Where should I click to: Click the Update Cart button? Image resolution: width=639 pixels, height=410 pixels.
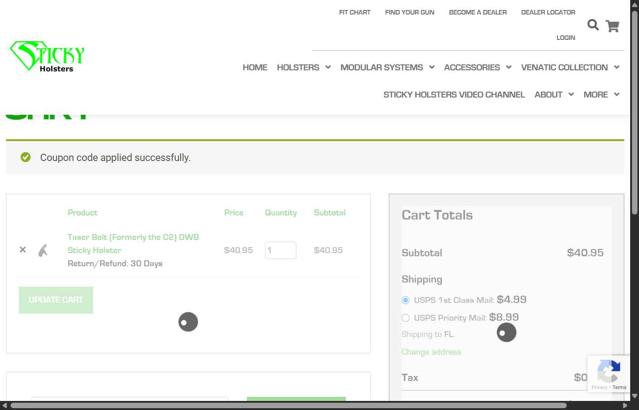tap(56, 300)
